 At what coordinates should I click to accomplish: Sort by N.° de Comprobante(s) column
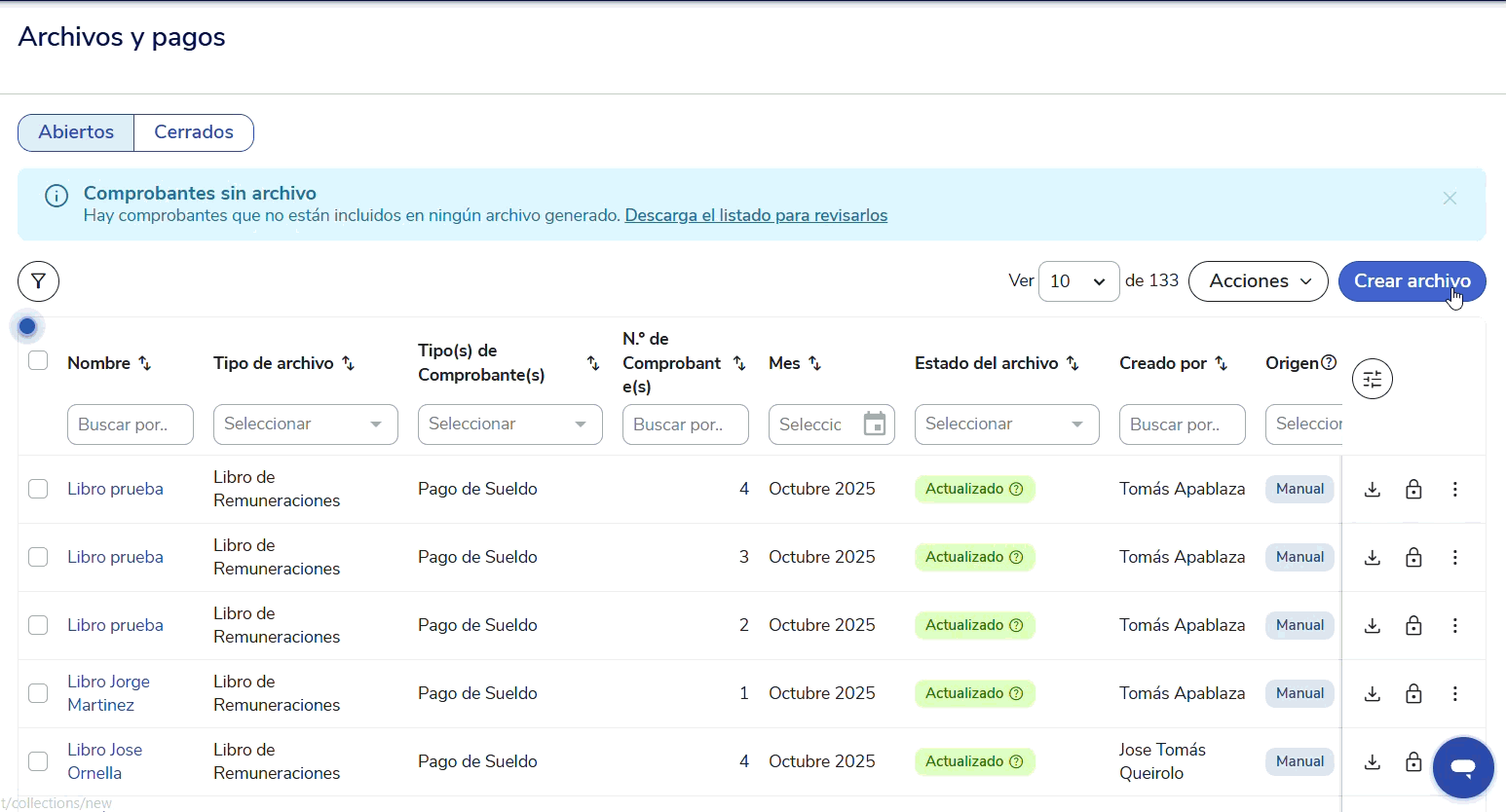coord(739,363)
